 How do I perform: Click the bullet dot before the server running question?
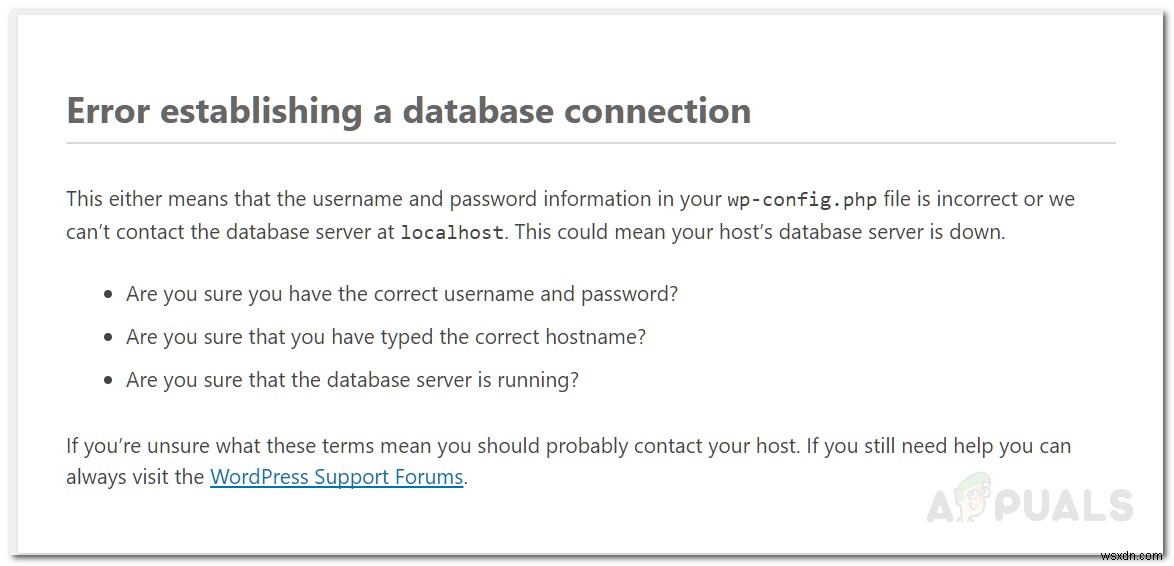tap(108, 381)
